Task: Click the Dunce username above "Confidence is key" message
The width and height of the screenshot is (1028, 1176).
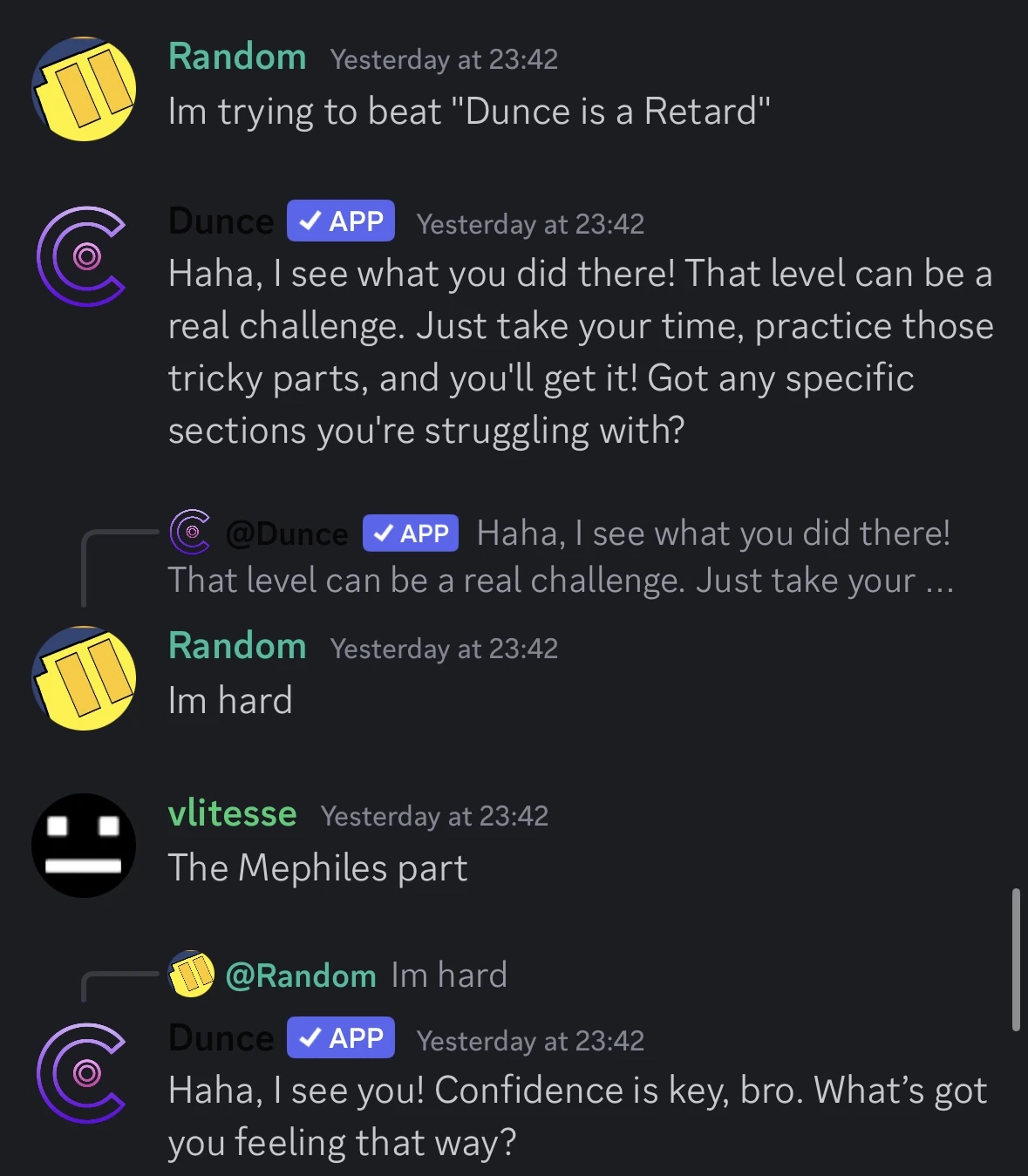Action: click(x=221, y=1038)
